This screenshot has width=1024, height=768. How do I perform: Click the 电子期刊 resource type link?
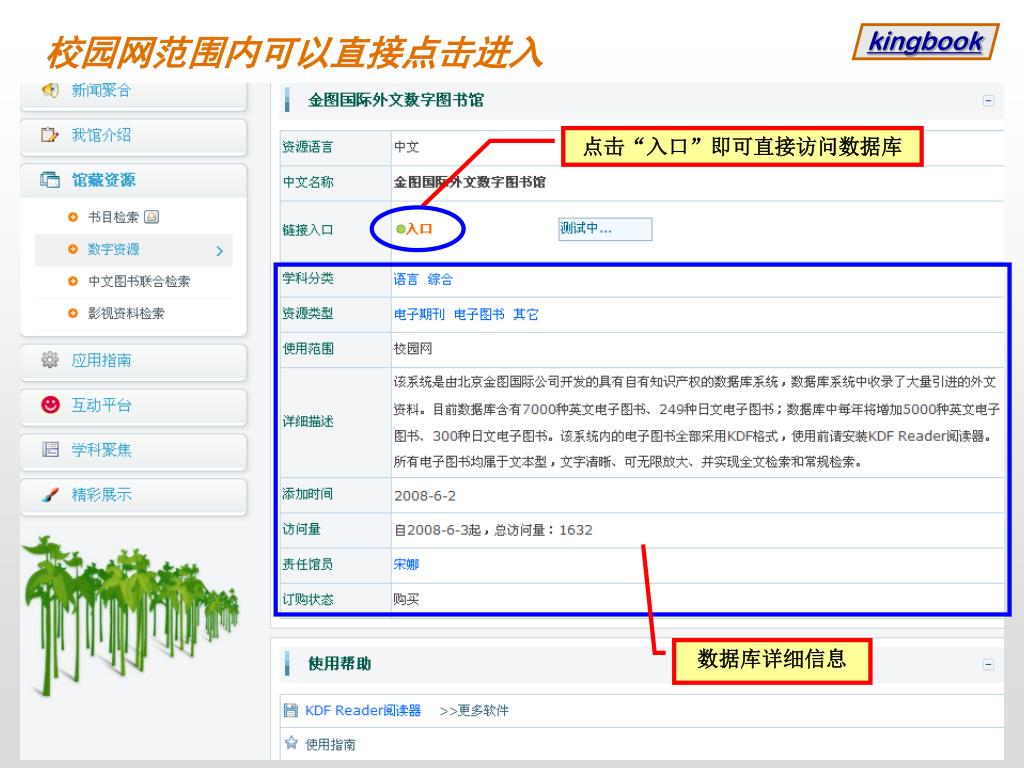(419, 315)
